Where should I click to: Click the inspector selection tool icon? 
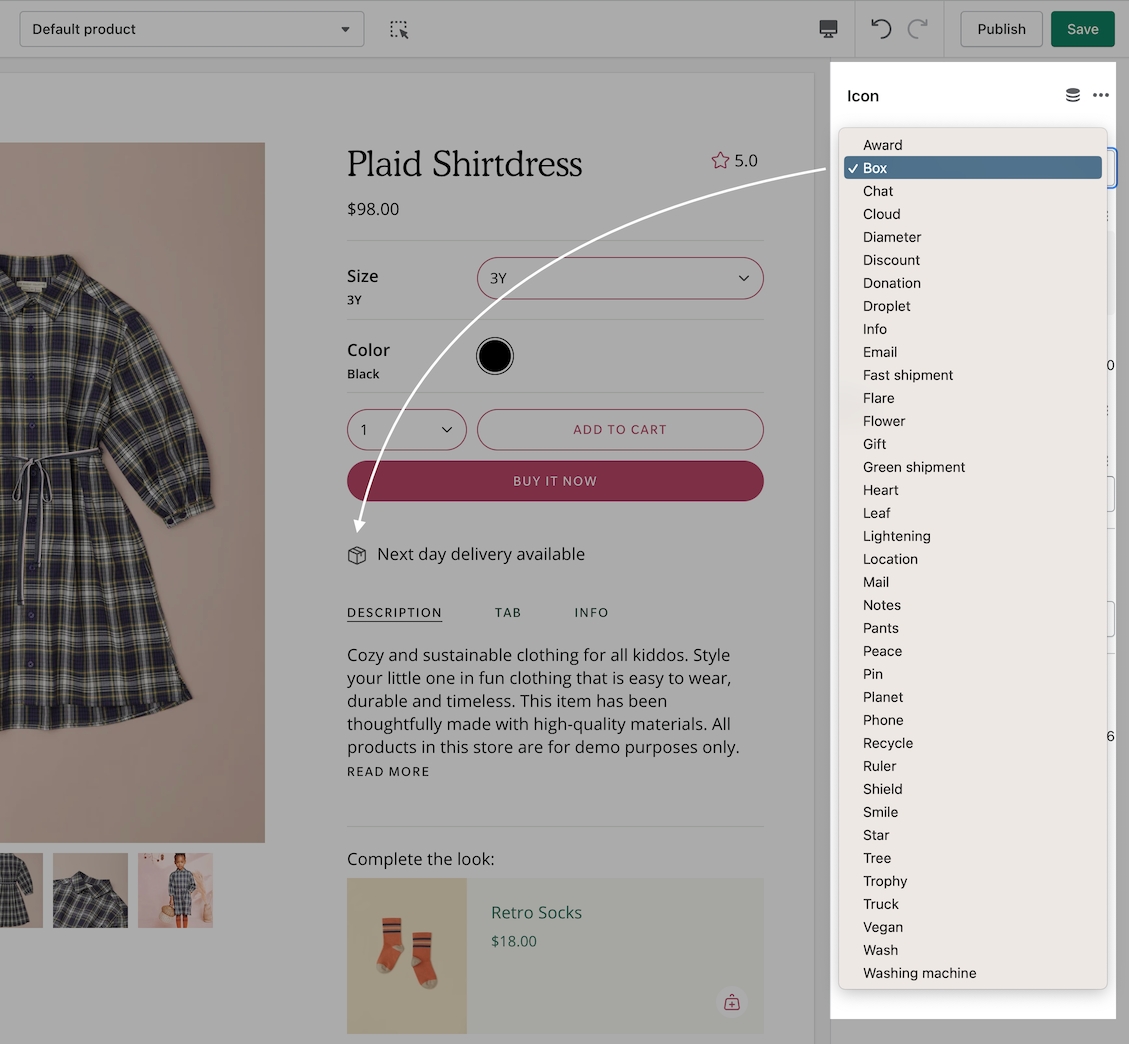(399, 29)
